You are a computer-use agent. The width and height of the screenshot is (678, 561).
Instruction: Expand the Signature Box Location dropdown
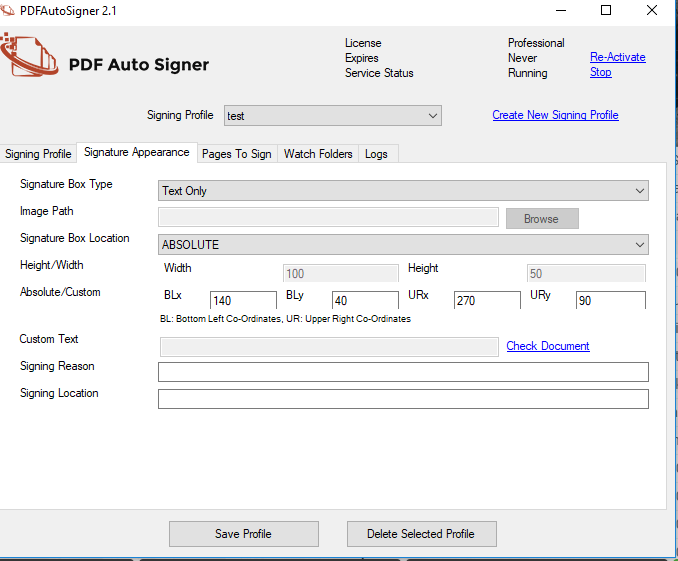coord(403,245)
